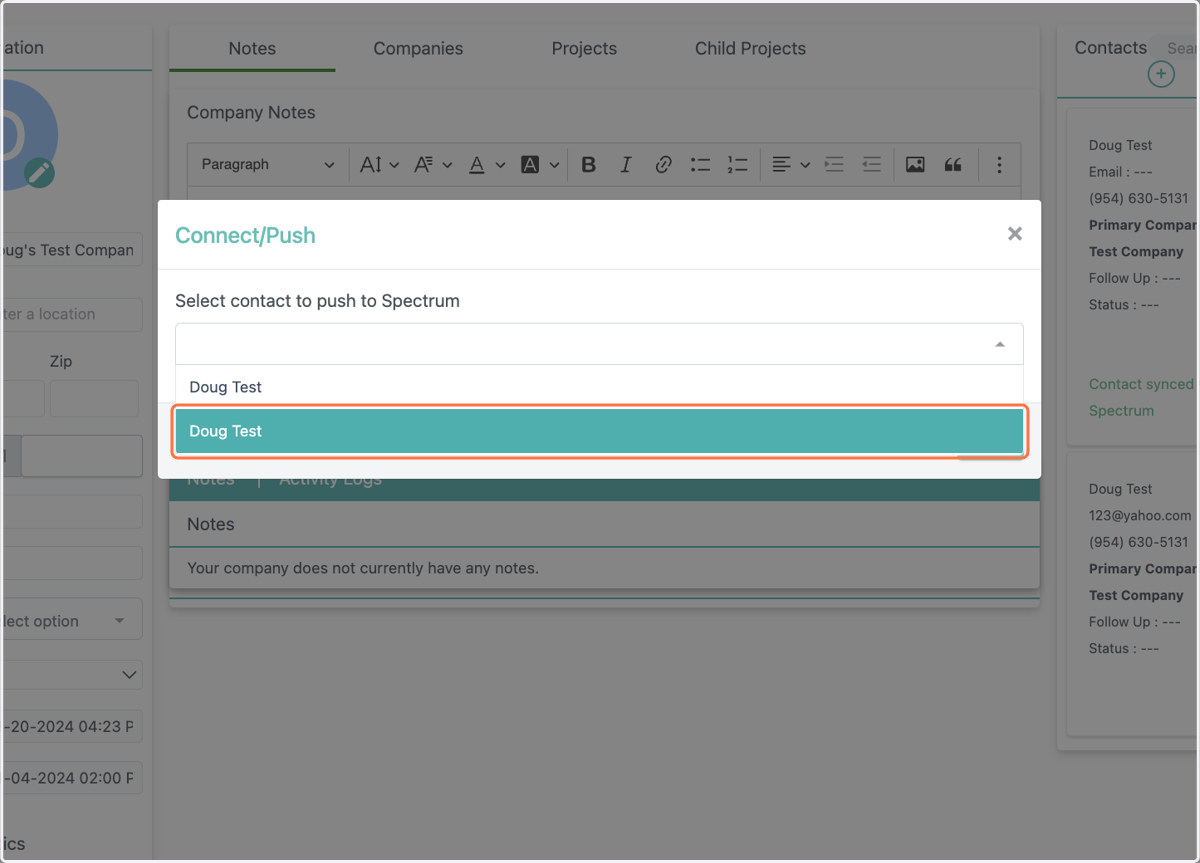Click the Company Notes heading

251,113
